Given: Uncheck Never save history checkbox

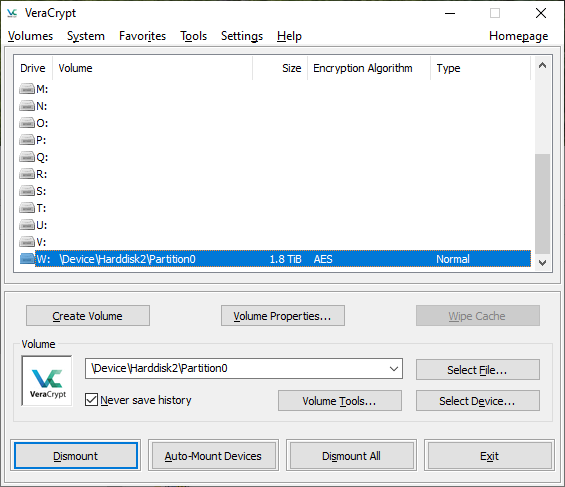Looking at the screenshot, I should click(91, 400).
